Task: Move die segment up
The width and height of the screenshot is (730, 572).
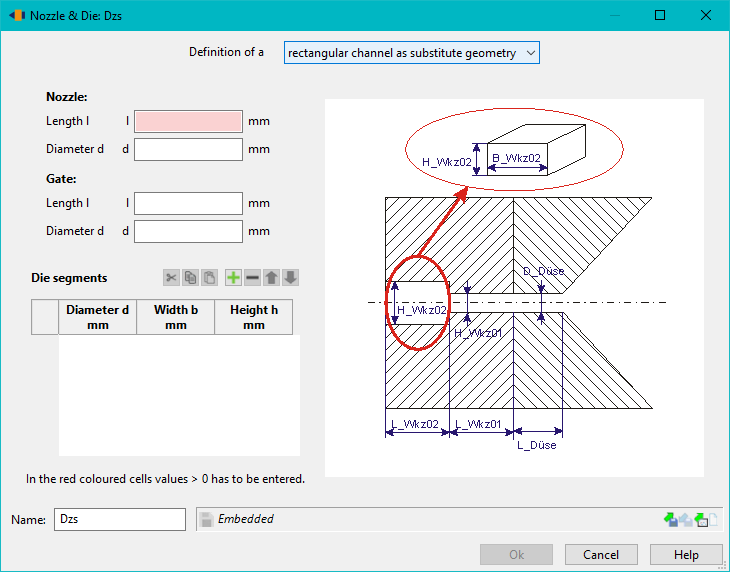Action: coord(271,278)
